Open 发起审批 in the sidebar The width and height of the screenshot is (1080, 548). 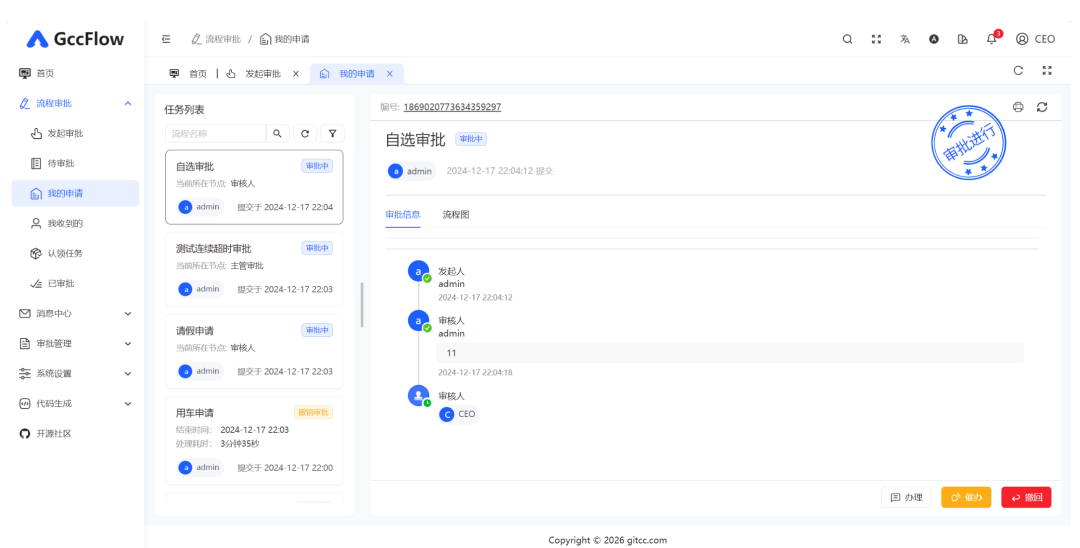[x=75, y=133]
